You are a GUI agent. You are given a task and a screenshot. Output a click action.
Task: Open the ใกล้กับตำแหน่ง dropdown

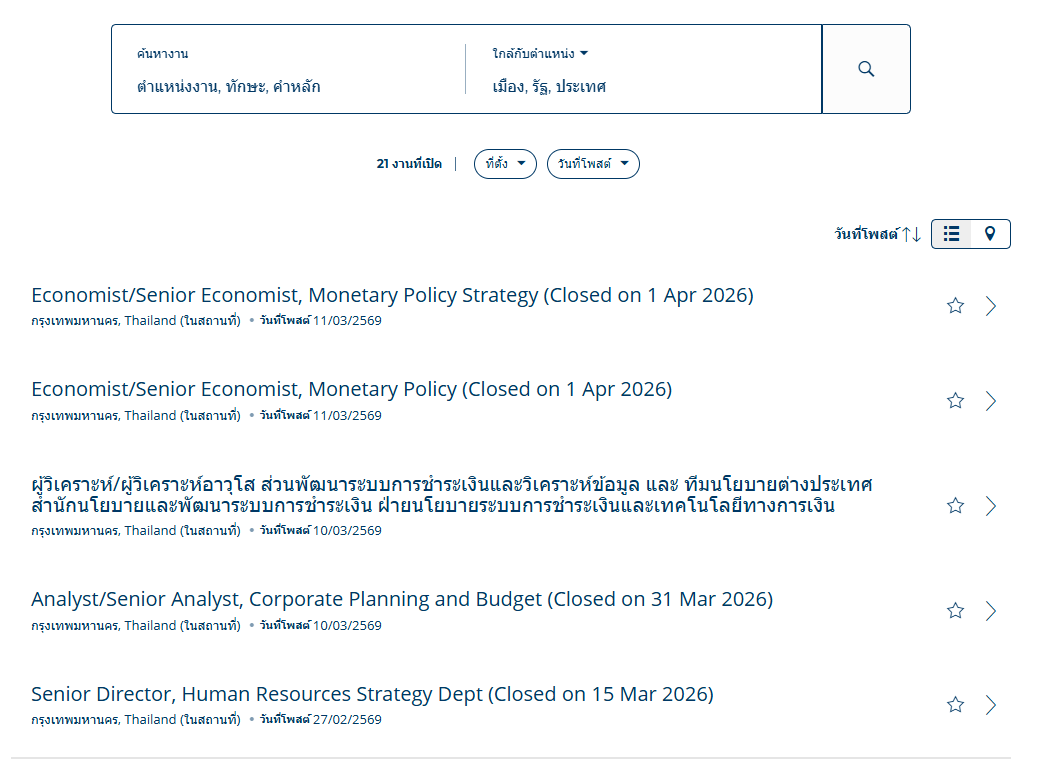pyautogui.click(x=540, y=53)
